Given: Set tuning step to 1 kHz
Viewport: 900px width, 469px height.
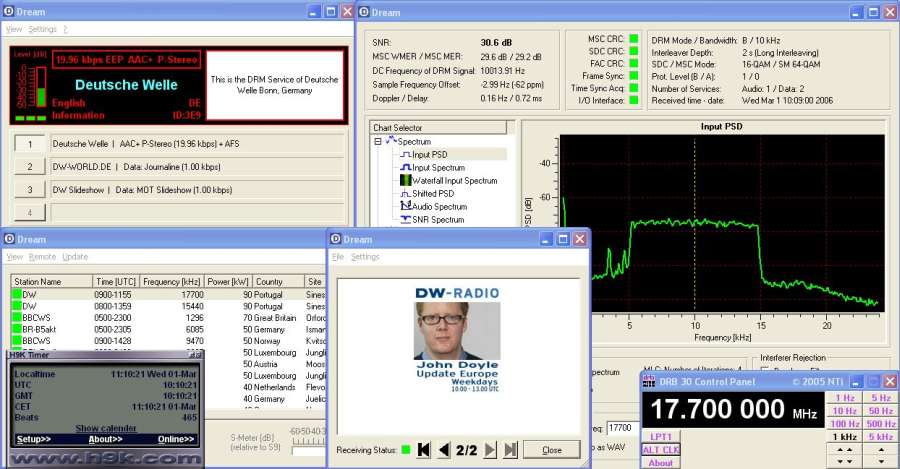Looking at the screenshot, I should (844, 437).
